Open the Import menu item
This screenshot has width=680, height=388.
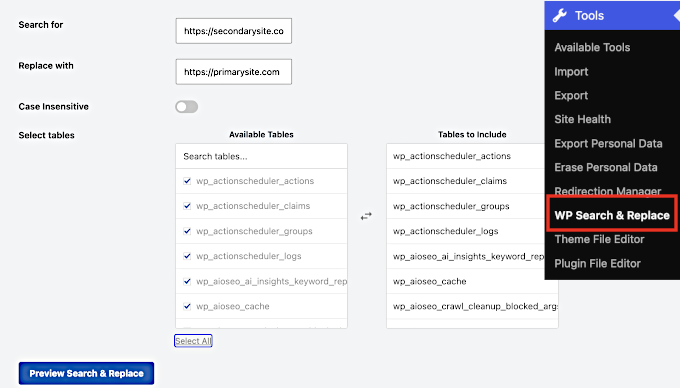click(x=571, y=72)
